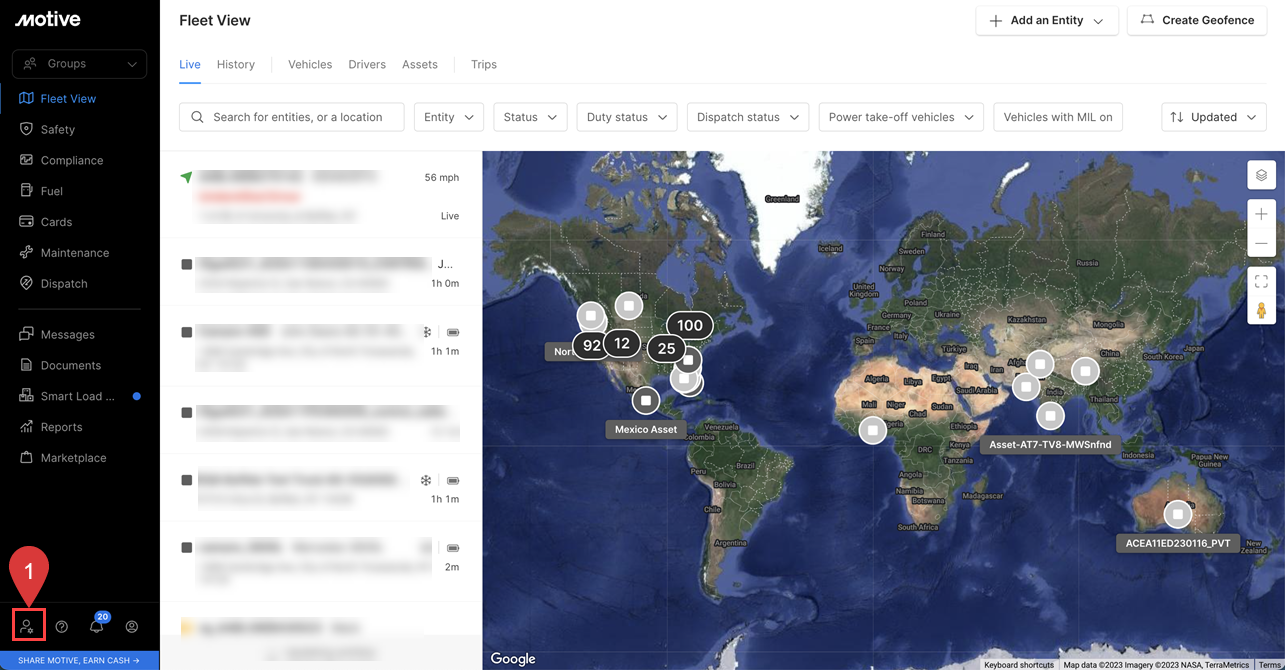
Task: Click the Create Geofence button
Action: click(x=1197, y=20)
